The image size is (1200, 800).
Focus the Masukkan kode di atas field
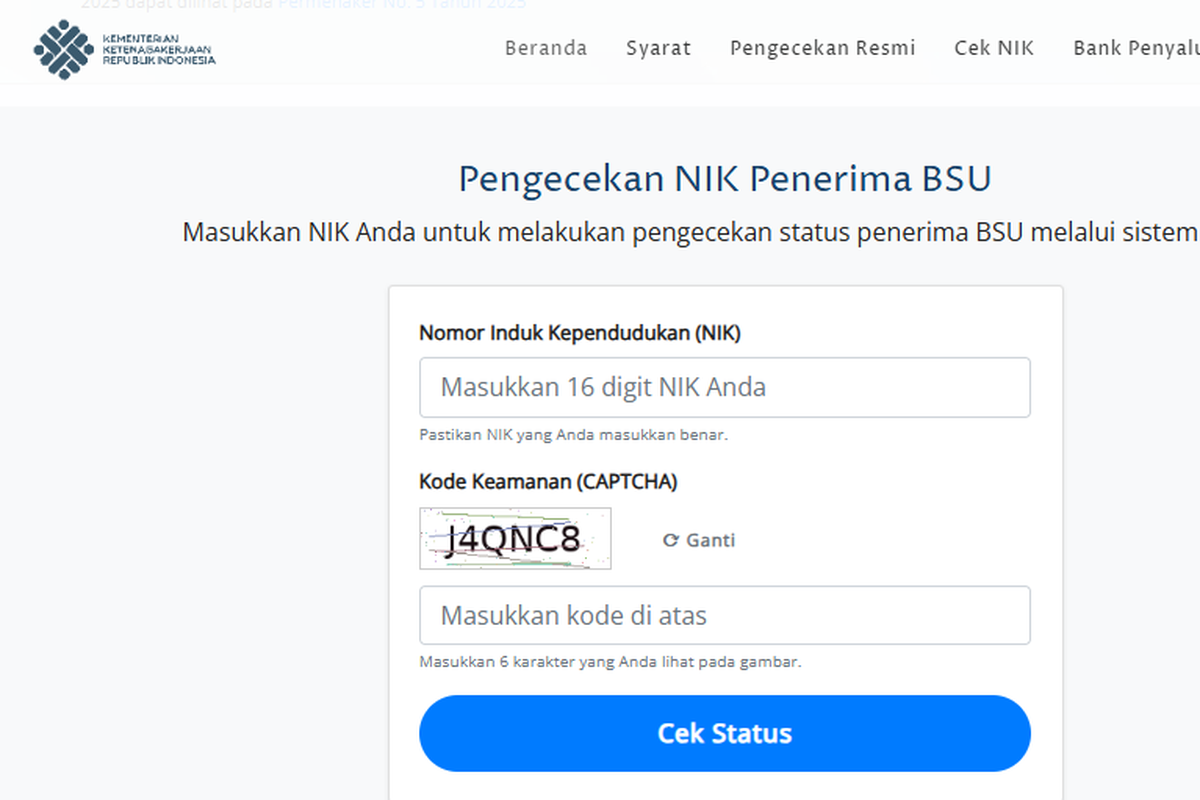(724, 615)
